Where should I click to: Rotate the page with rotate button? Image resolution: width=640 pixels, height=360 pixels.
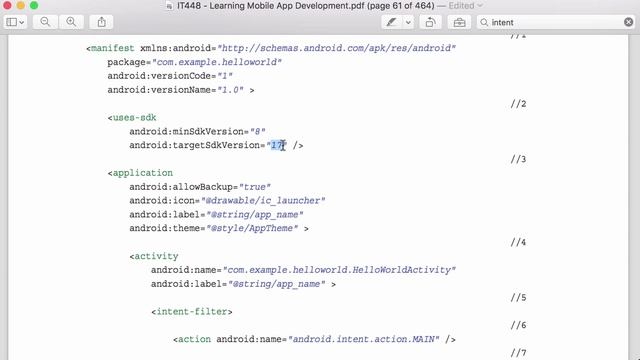(430, 22)
